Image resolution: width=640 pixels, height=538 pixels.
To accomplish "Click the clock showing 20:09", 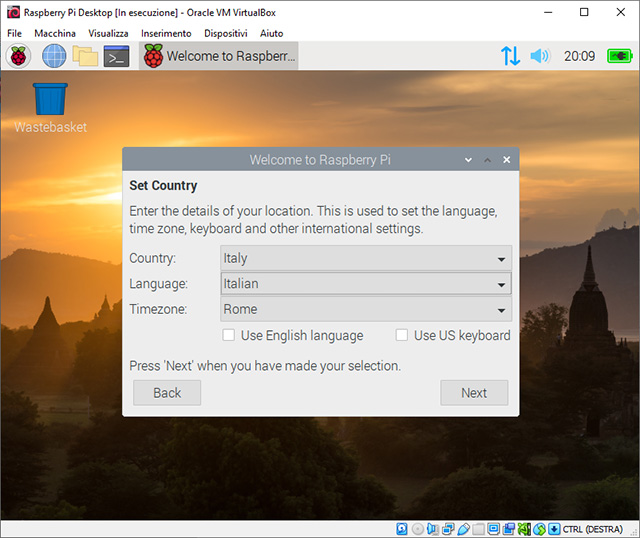I will pos(579,56).
